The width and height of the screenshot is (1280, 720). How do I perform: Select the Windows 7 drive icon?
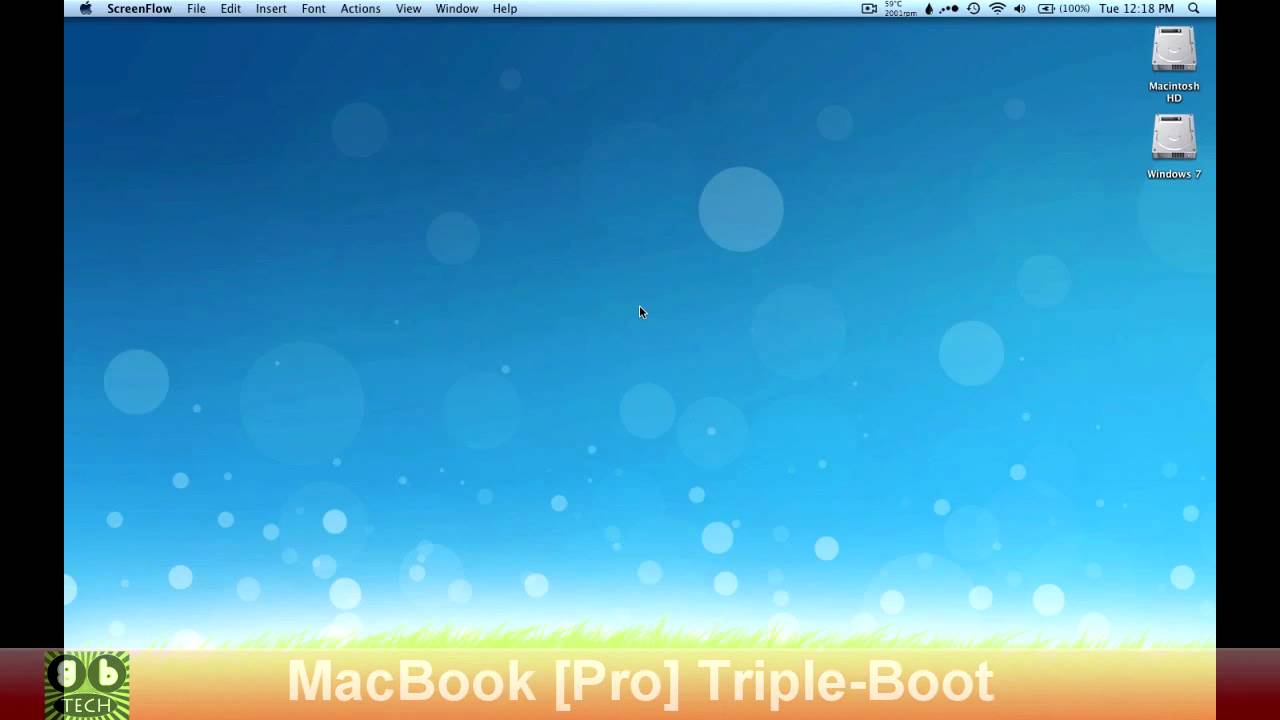coord(1174,137)
